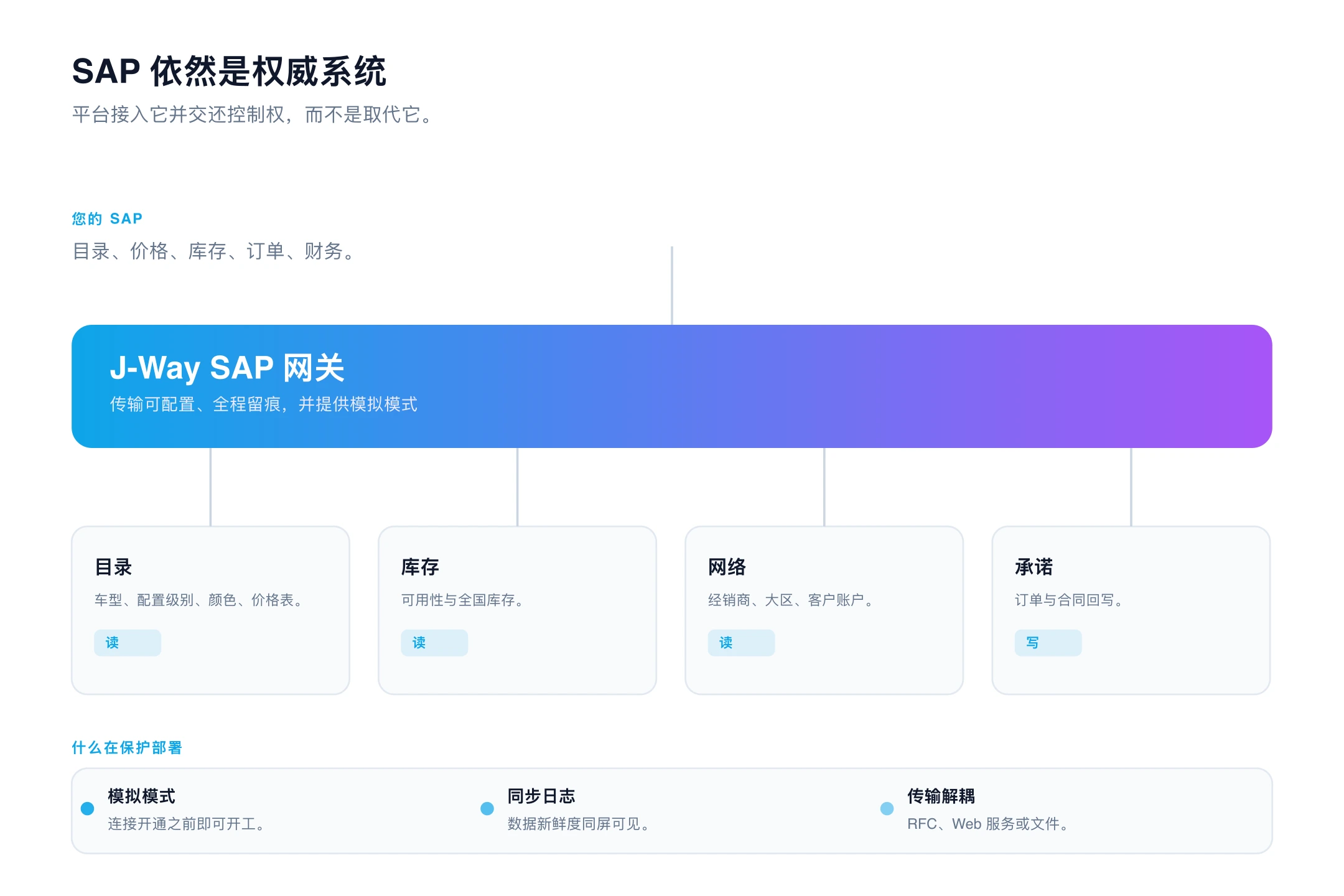The image size is (1344, 896).
Task: Click the 同步日志 heading
Action: pyautogui.click(x=541, y=796)
